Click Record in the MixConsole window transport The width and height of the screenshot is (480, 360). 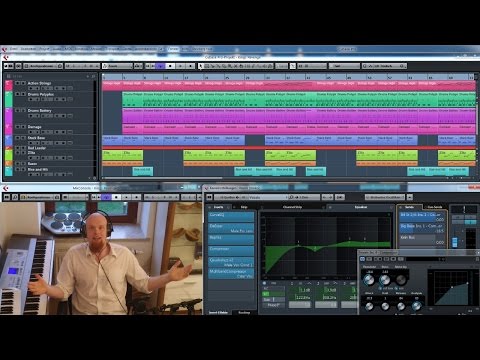136,197
